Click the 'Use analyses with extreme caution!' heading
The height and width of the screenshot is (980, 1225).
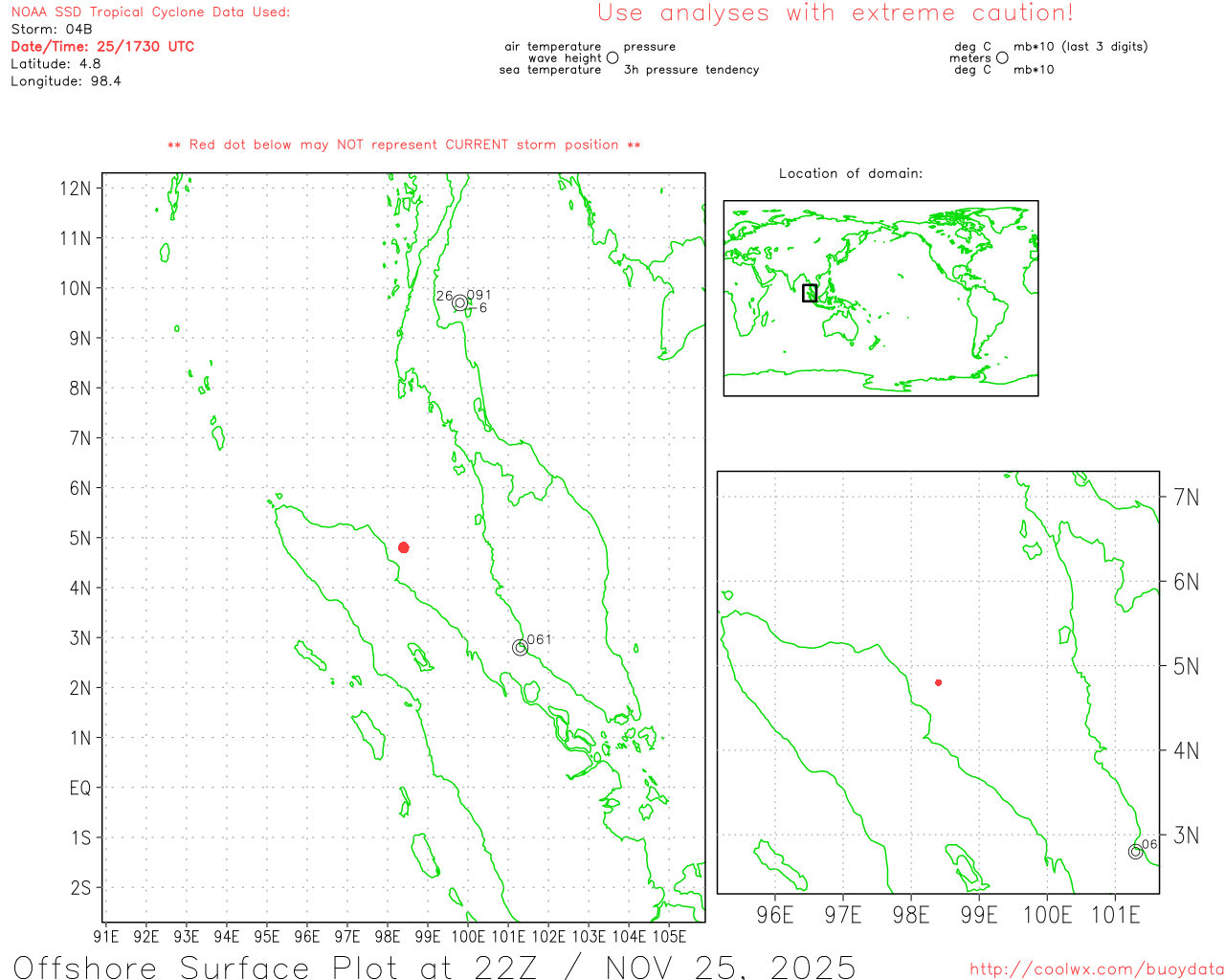[835, 13]
